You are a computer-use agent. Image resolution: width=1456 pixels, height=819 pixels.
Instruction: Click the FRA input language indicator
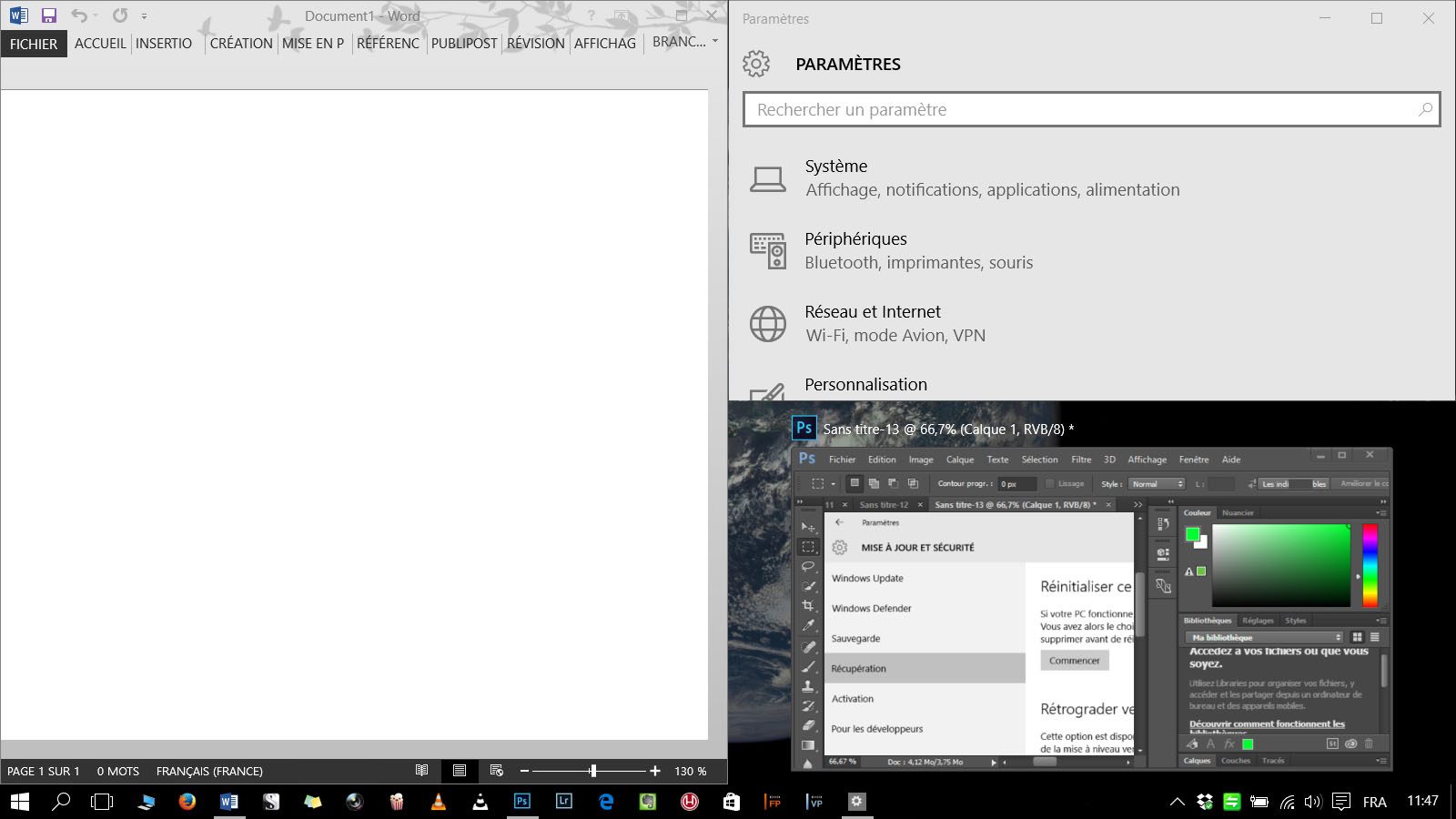[1375, 802]
